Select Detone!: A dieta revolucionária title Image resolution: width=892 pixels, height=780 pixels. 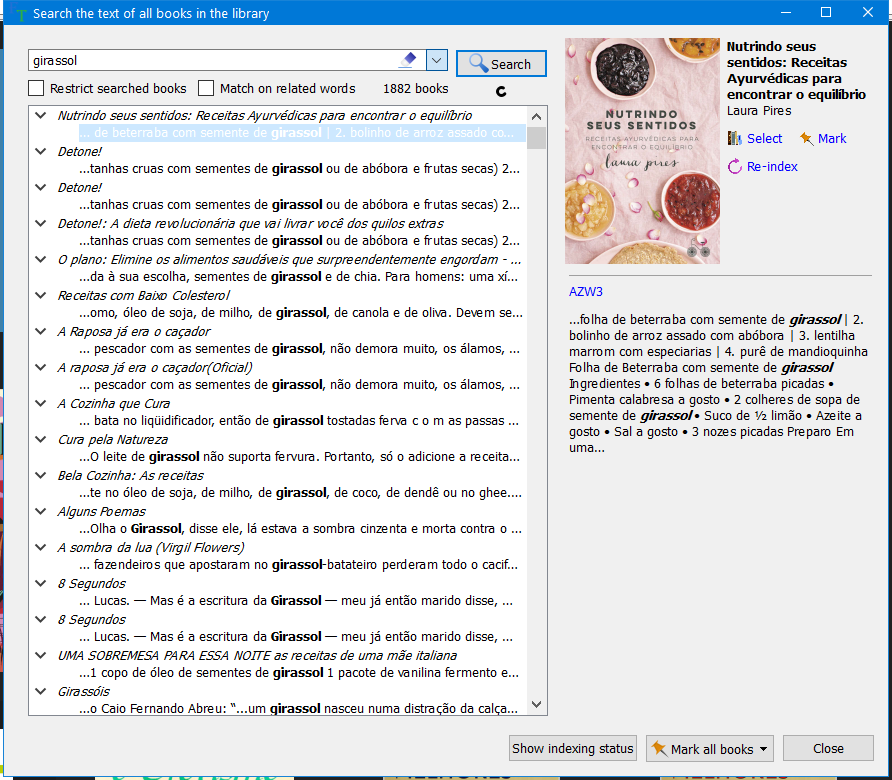[250, 223]
